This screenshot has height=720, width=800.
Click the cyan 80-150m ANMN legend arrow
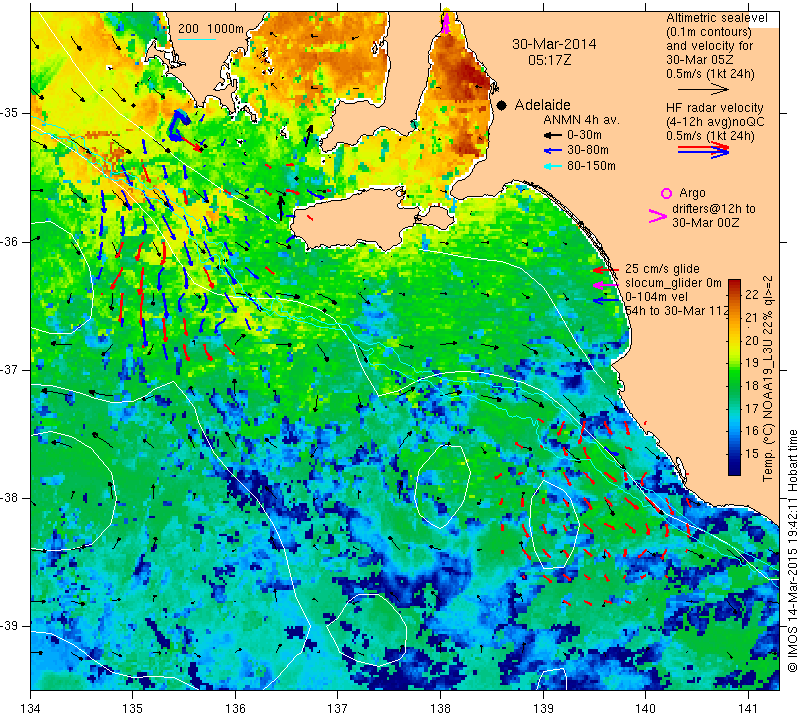pos(552,166)
